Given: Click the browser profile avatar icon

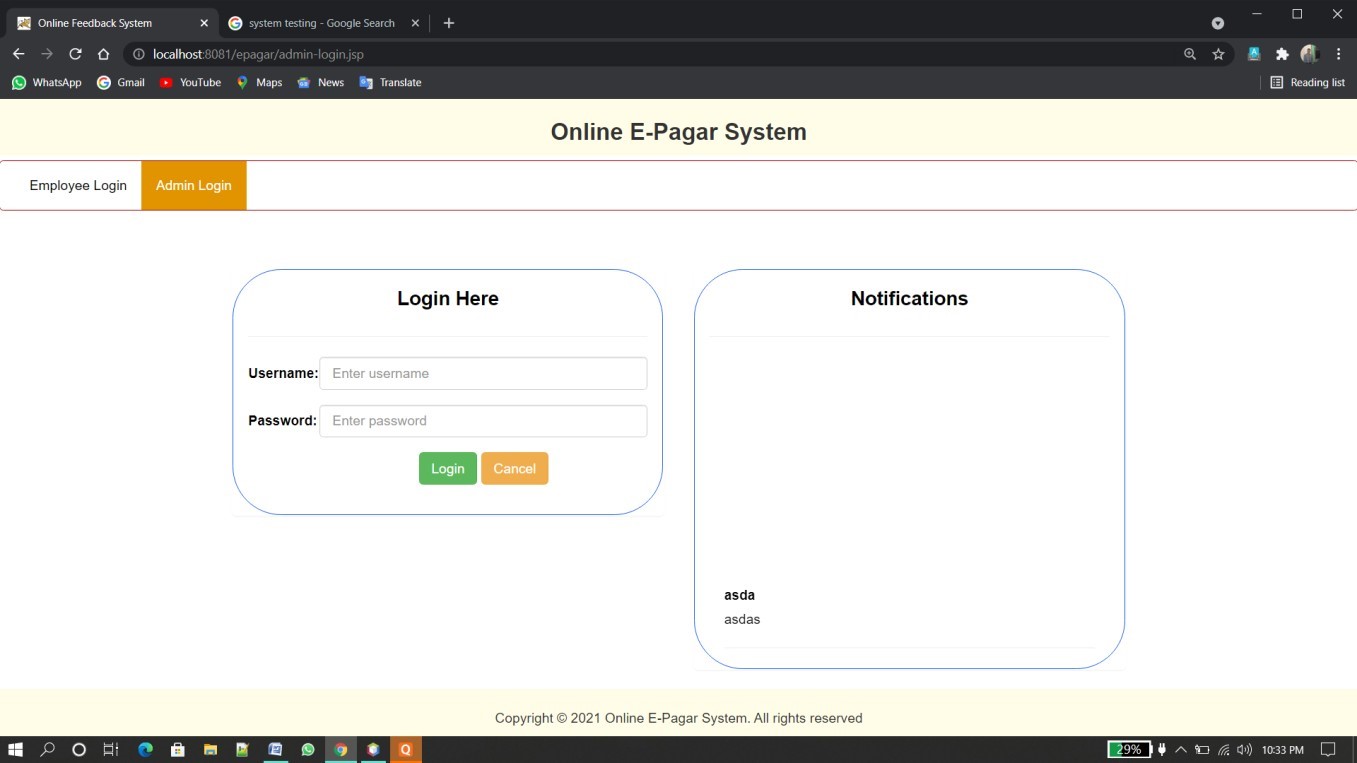Looking at the screenshot, I should click(1310, 54).
